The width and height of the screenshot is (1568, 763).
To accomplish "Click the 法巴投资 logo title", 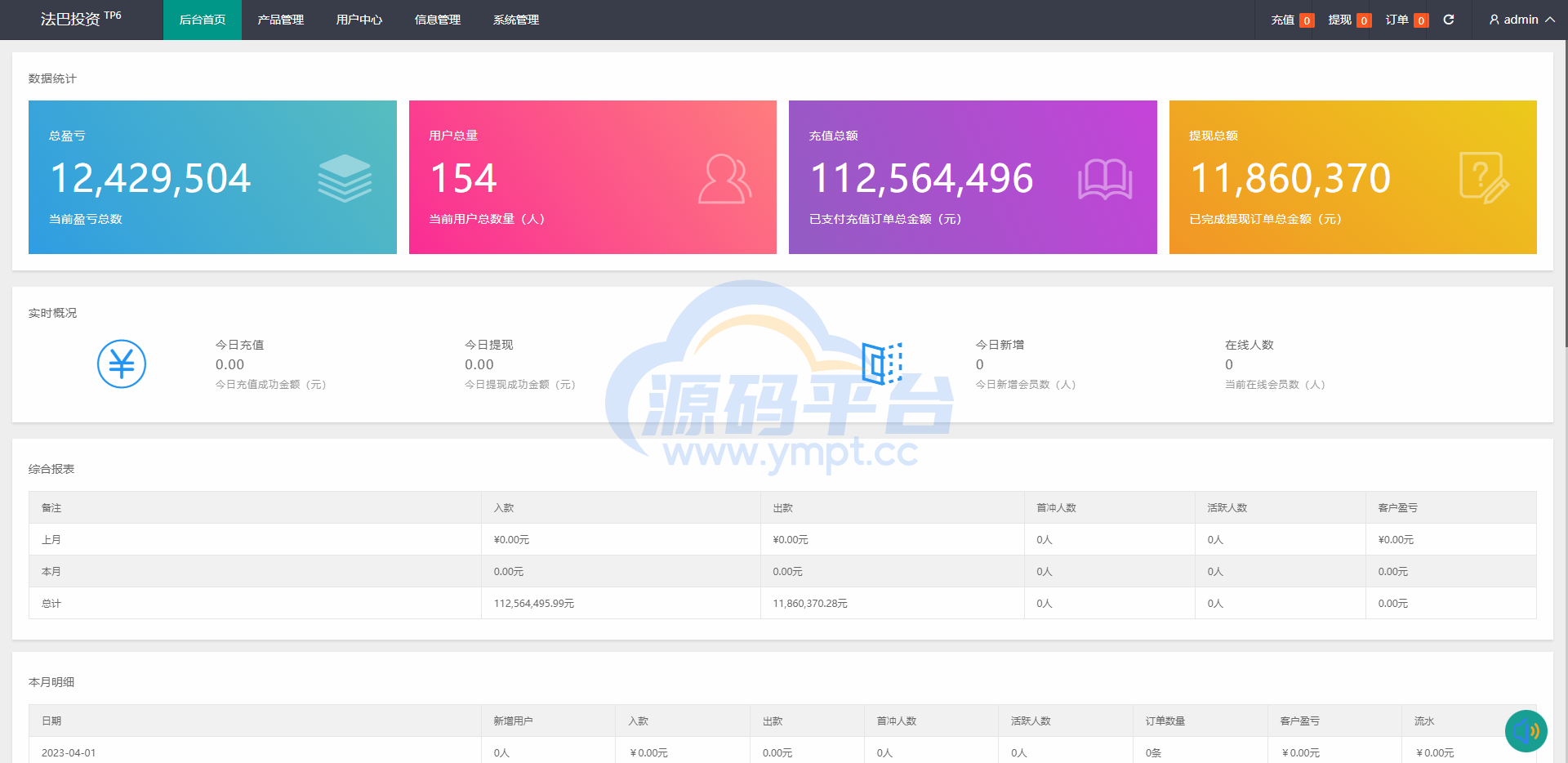I will [81, 19].
